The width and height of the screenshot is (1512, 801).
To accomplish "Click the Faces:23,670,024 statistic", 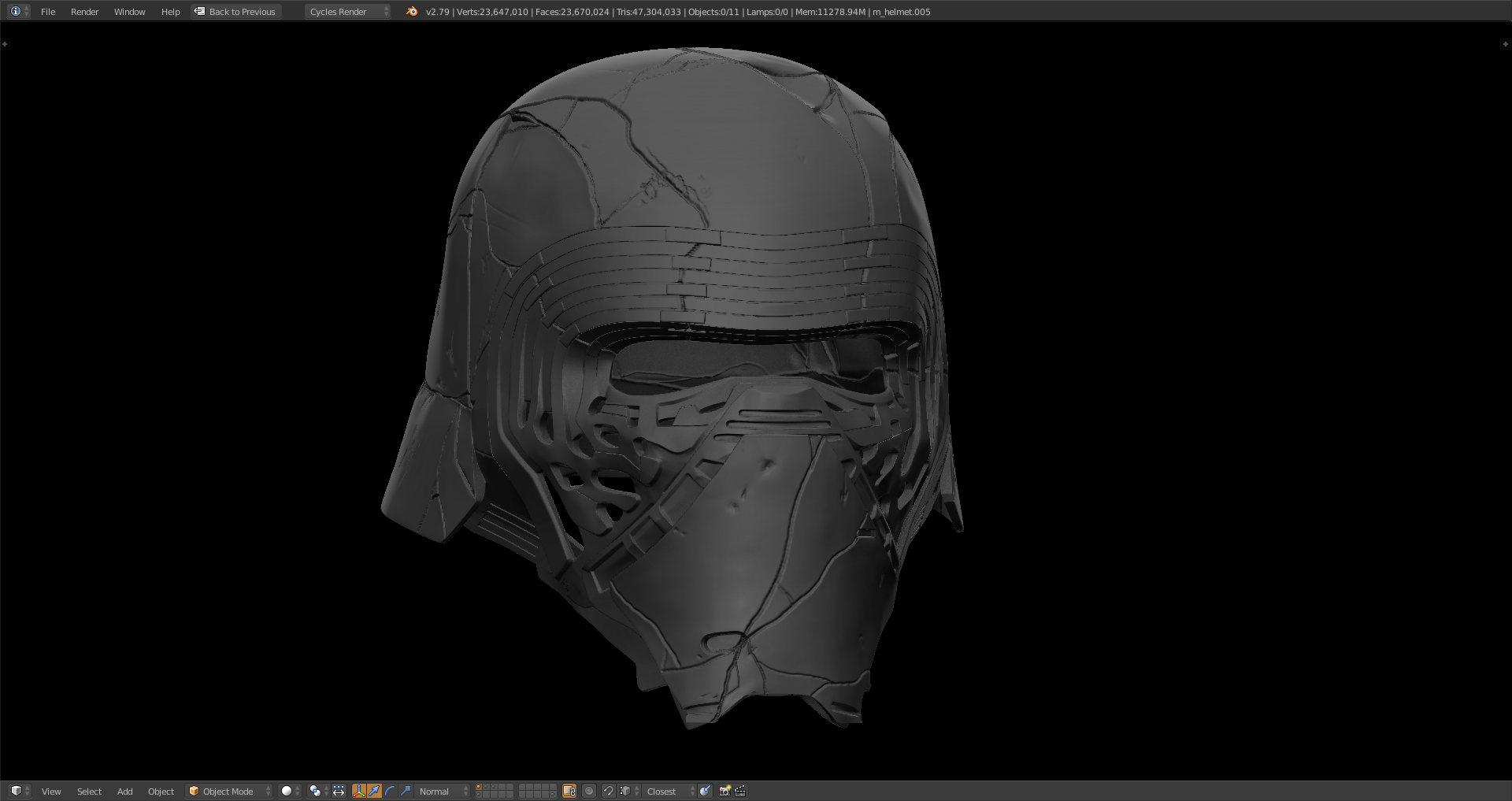I will pos(573,12).
